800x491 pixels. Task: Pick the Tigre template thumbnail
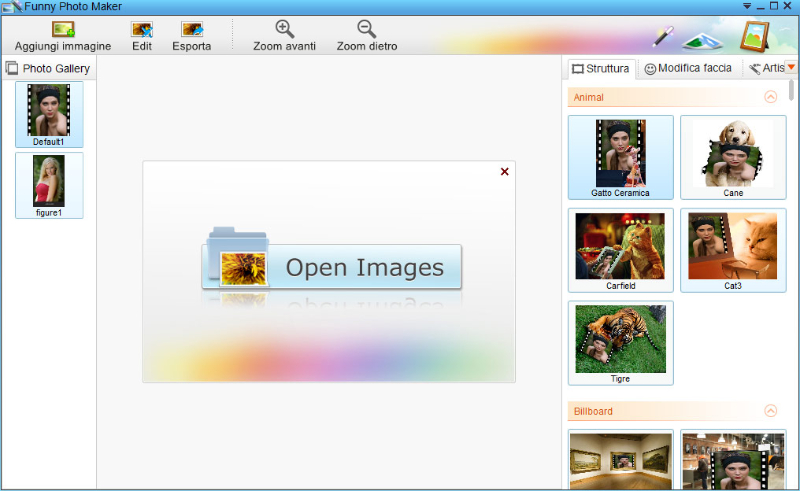click(620, 343)
